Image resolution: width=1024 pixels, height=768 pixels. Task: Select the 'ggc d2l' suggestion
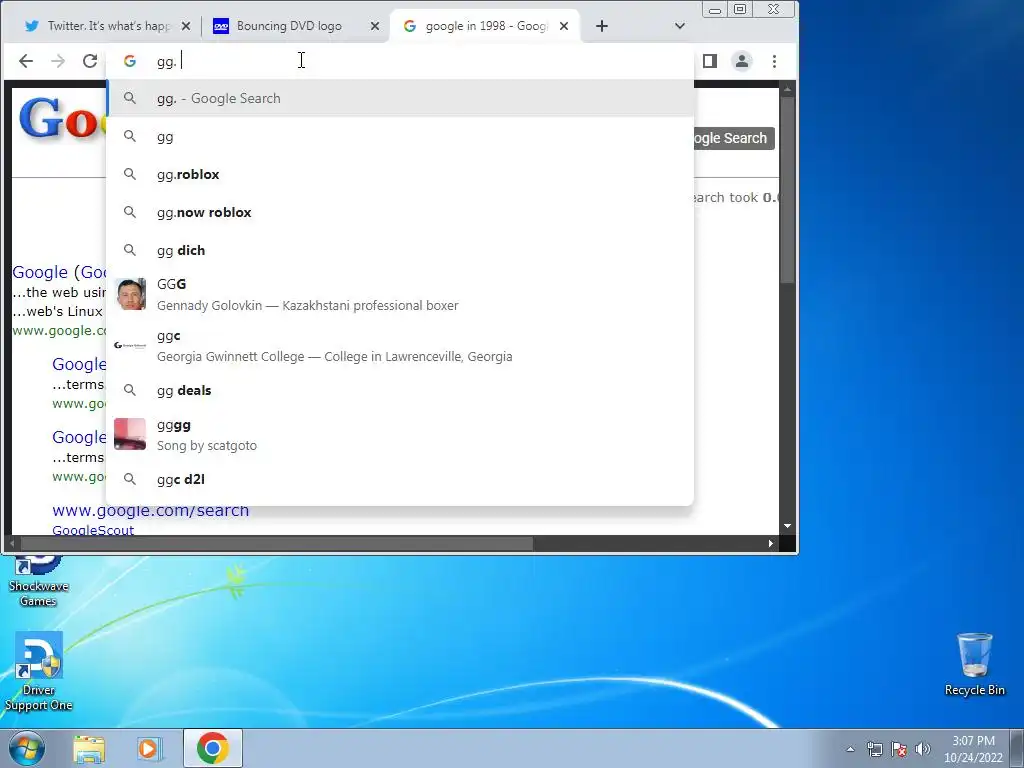coord(400,479)
